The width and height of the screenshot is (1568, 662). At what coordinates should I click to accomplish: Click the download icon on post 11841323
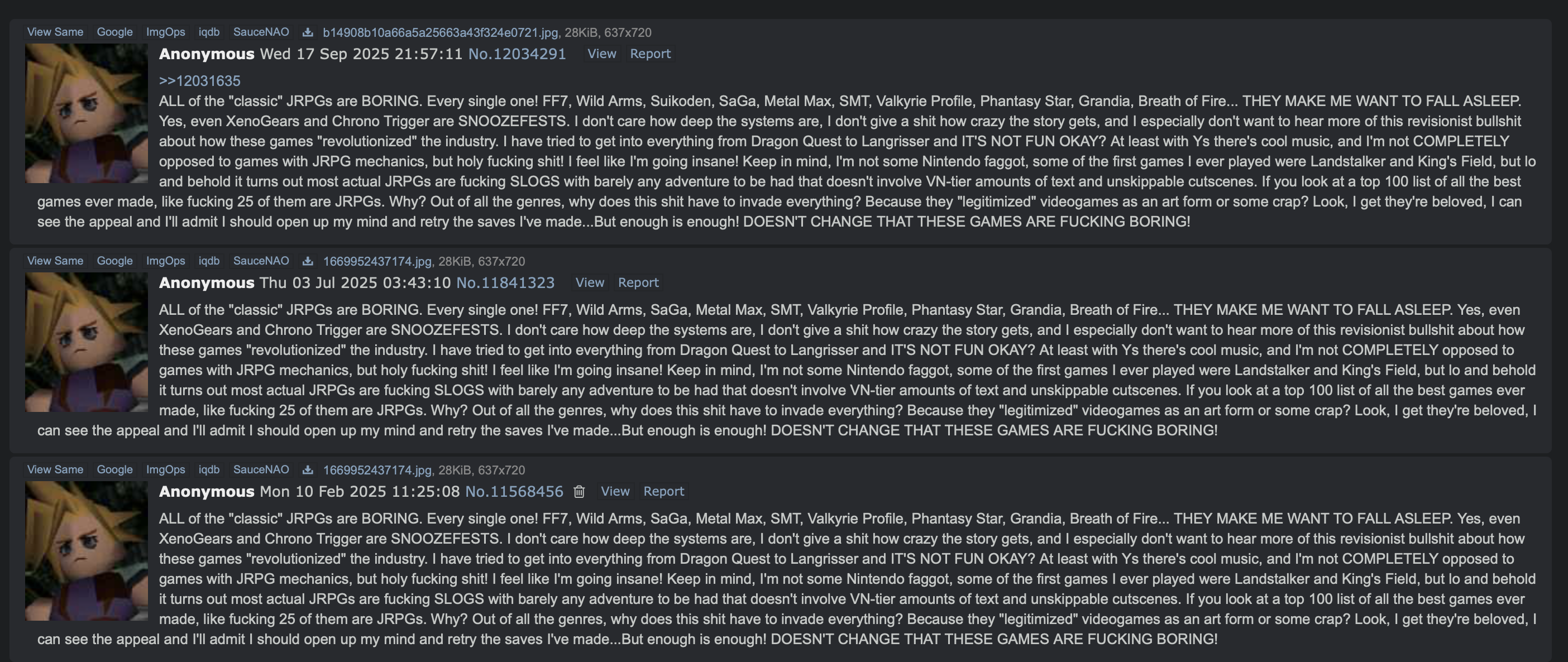[308, 261]
